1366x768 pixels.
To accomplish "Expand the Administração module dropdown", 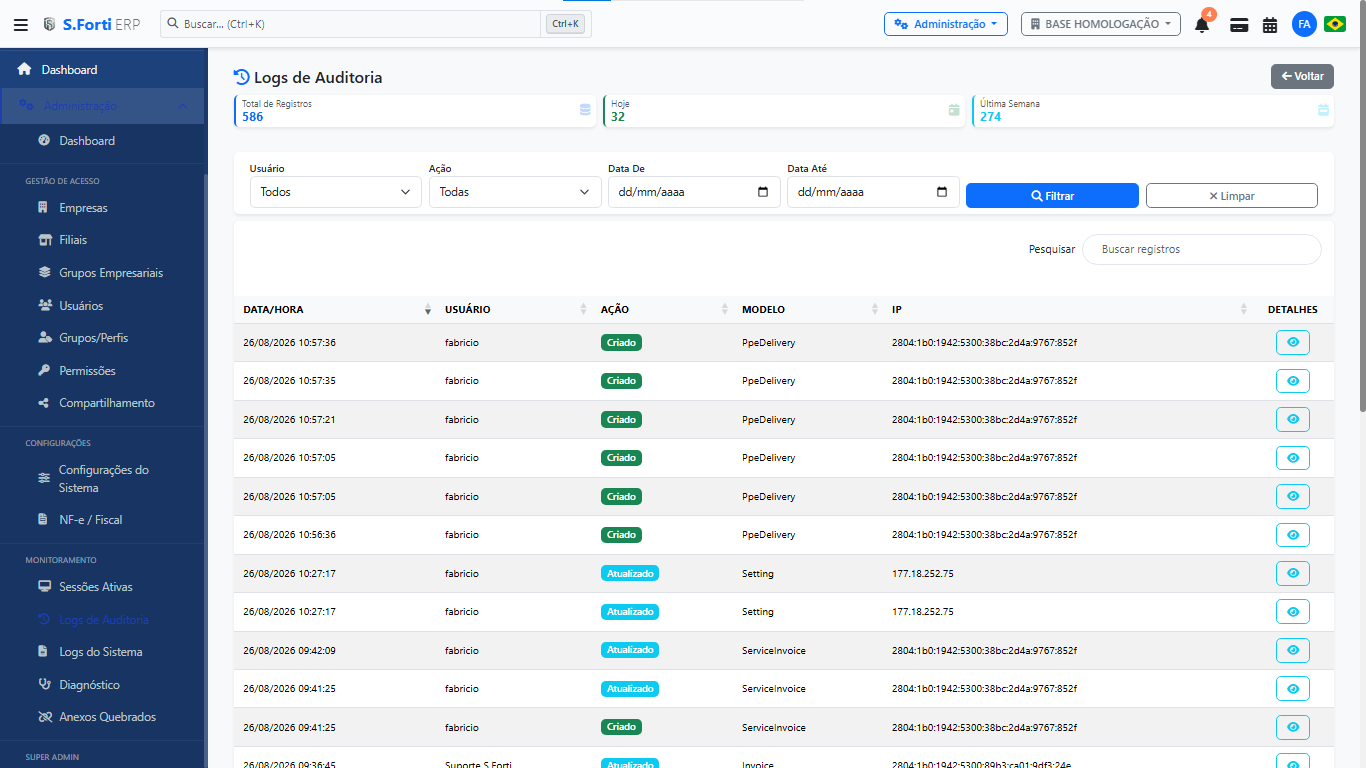I will (x=945, y=24).
